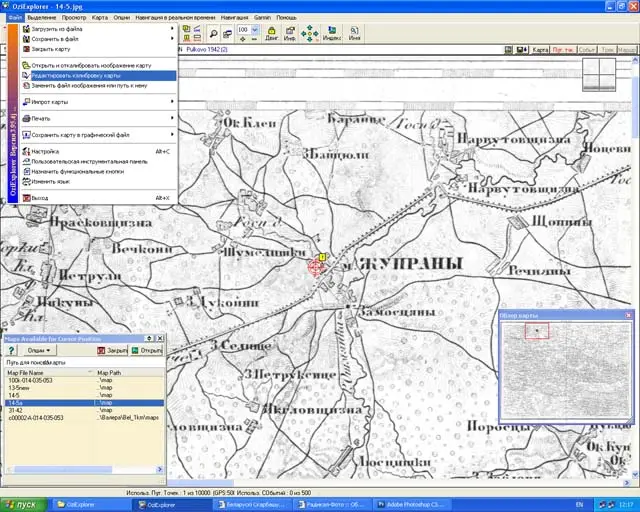Choose Пользовательская инструментальная панель item
The width and height of the screenshot is (640, 512).
click(98, 162)
